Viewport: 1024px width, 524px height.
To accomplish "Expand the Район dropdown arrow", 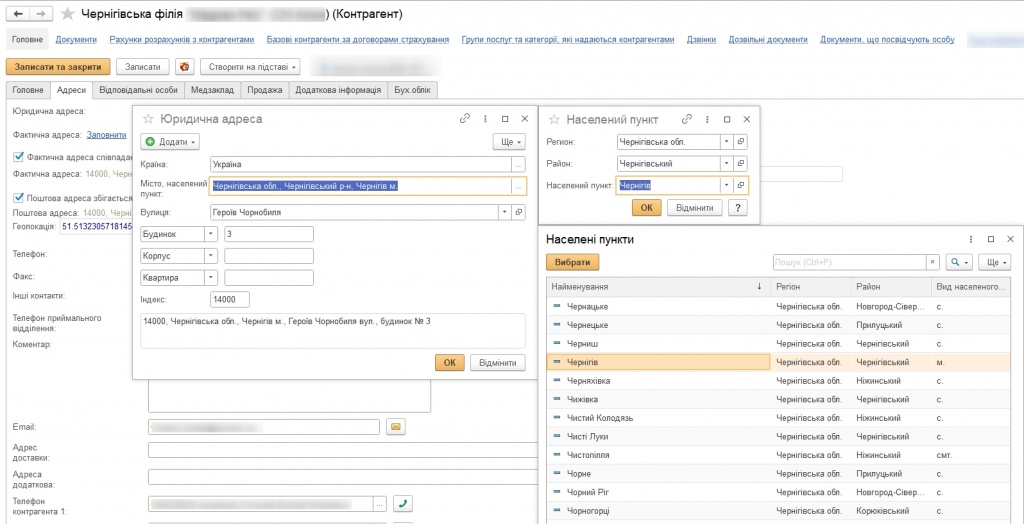I will (727, 163).
